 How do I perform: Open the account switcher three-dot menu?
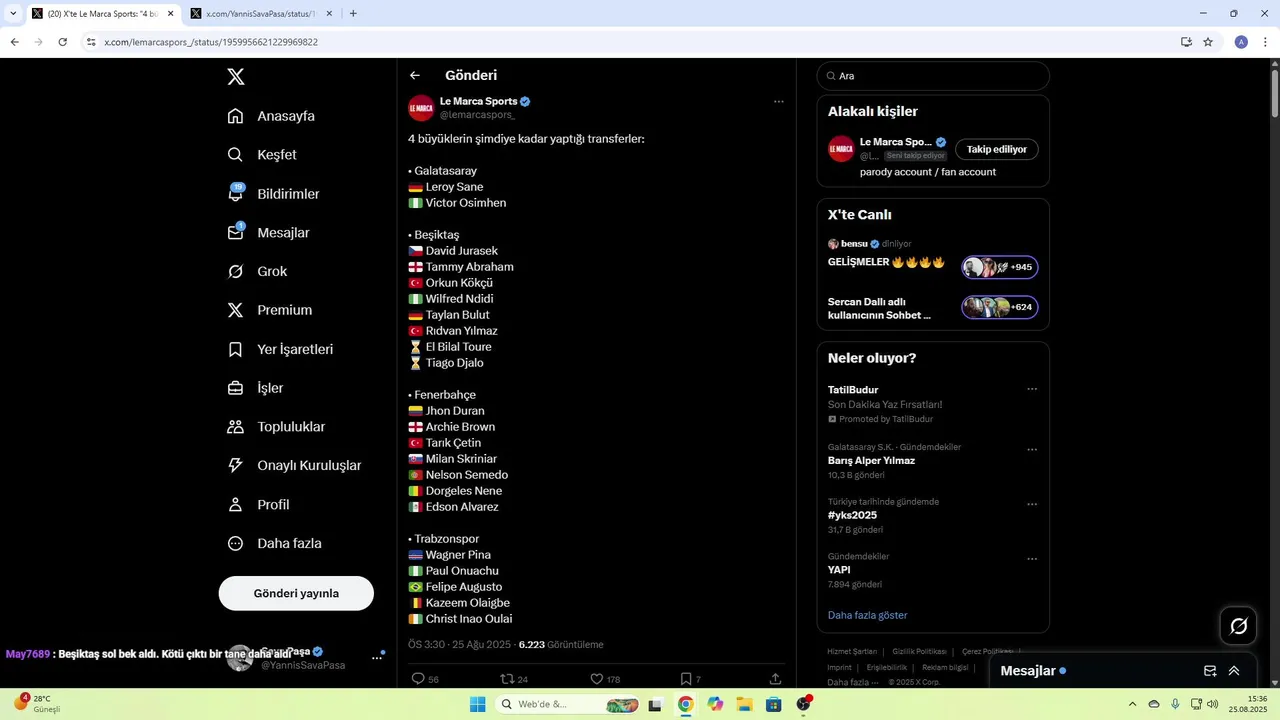[378, 657]
